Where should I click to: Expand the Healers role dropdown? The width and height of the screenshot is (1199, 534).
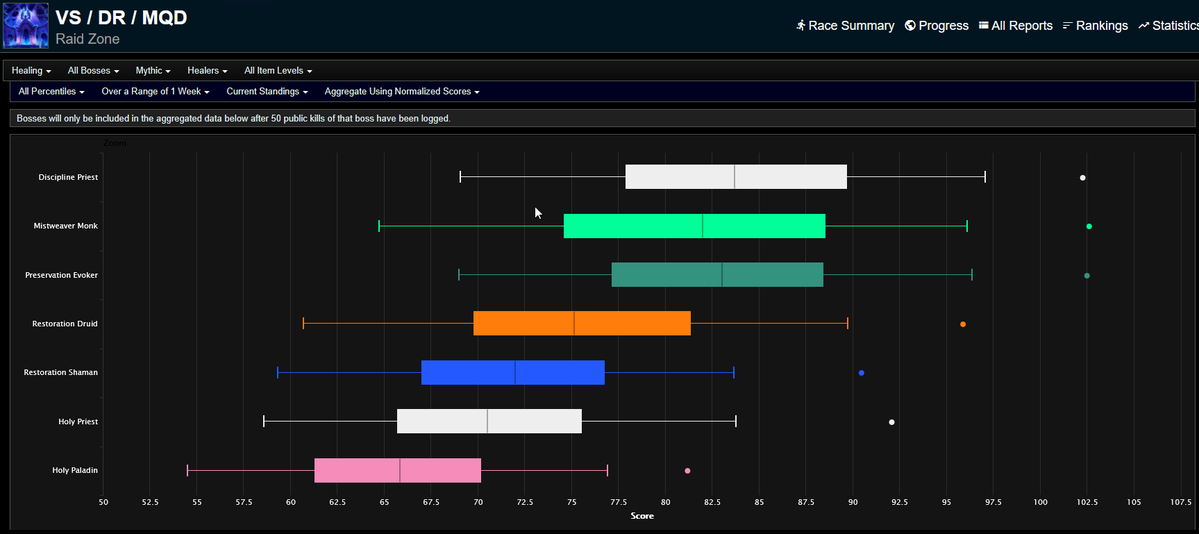click(x=208, y=70)
